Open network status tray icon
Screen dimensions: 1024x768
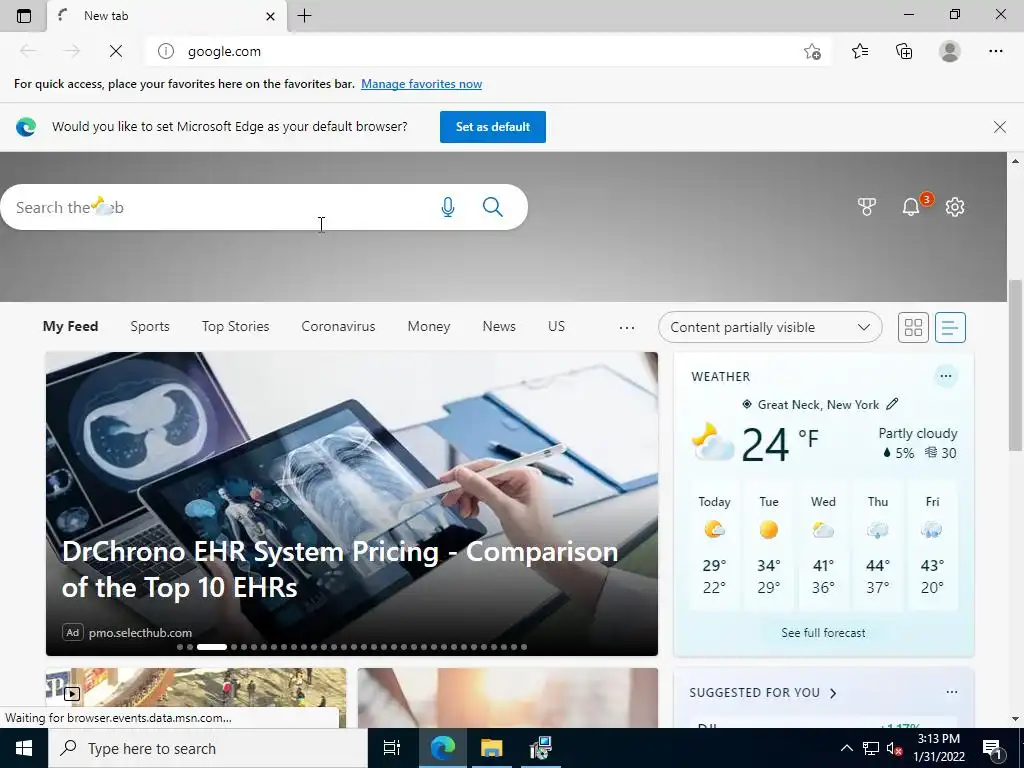(870, 748)
